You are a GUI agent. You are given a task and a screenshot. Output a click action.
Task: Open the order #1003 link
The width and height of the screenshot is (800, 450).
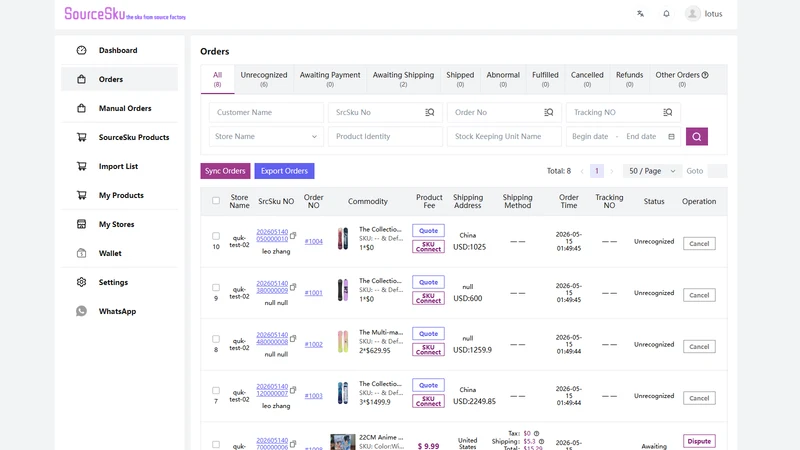coord(313,395)
